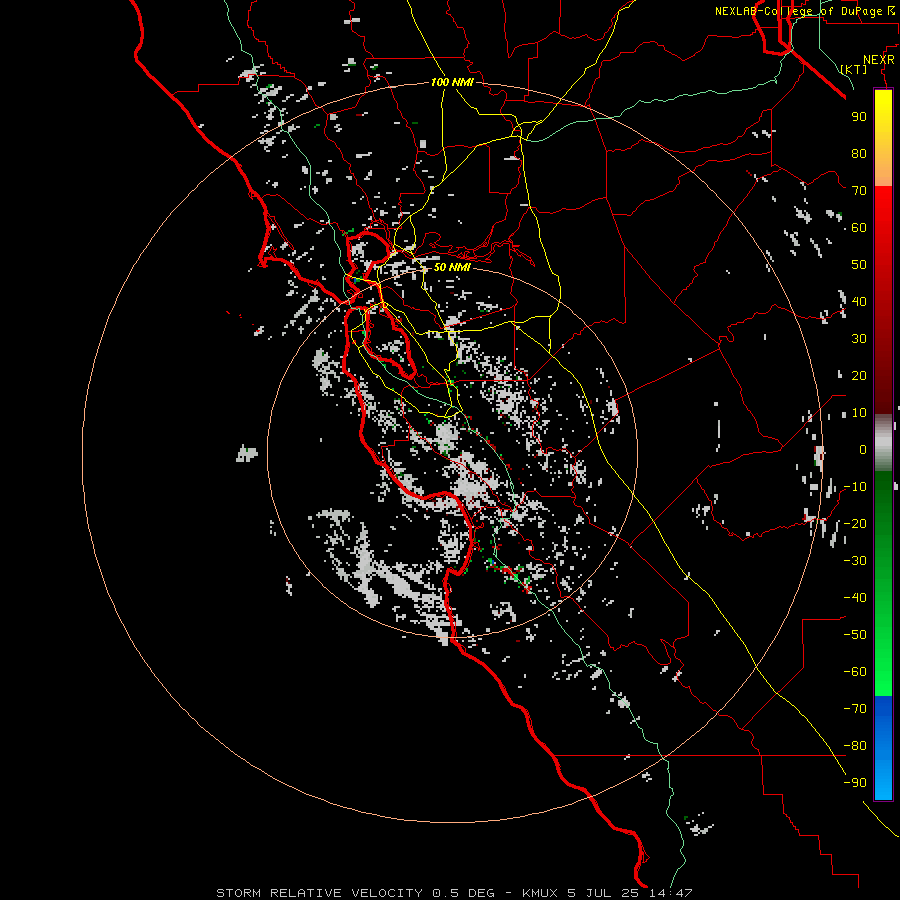
Task: Click the positive 70 scale label
Action: tap(859, 191)
